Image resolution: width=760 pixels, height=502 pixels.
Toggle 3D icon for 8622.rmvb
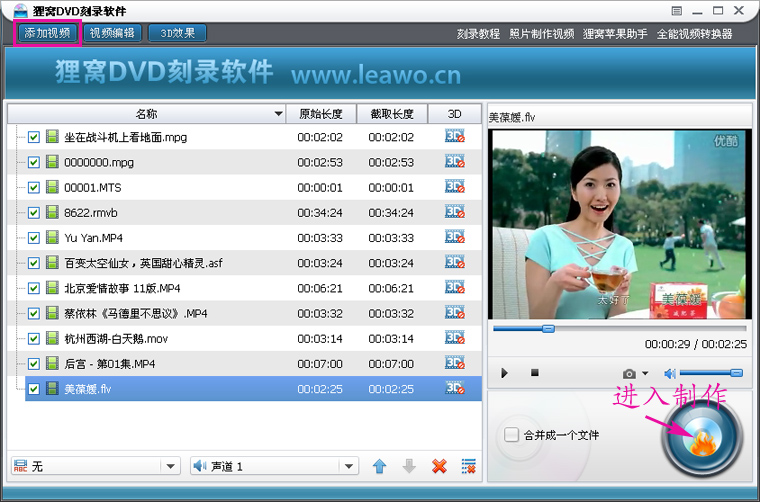pyautogui.click(x=455, y=212)
